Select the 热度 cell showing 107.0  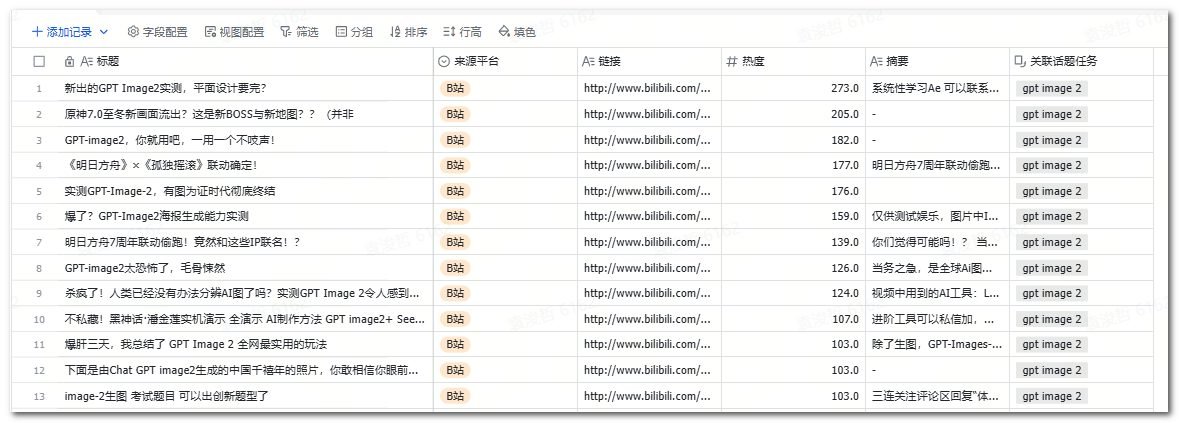[793, 319]
